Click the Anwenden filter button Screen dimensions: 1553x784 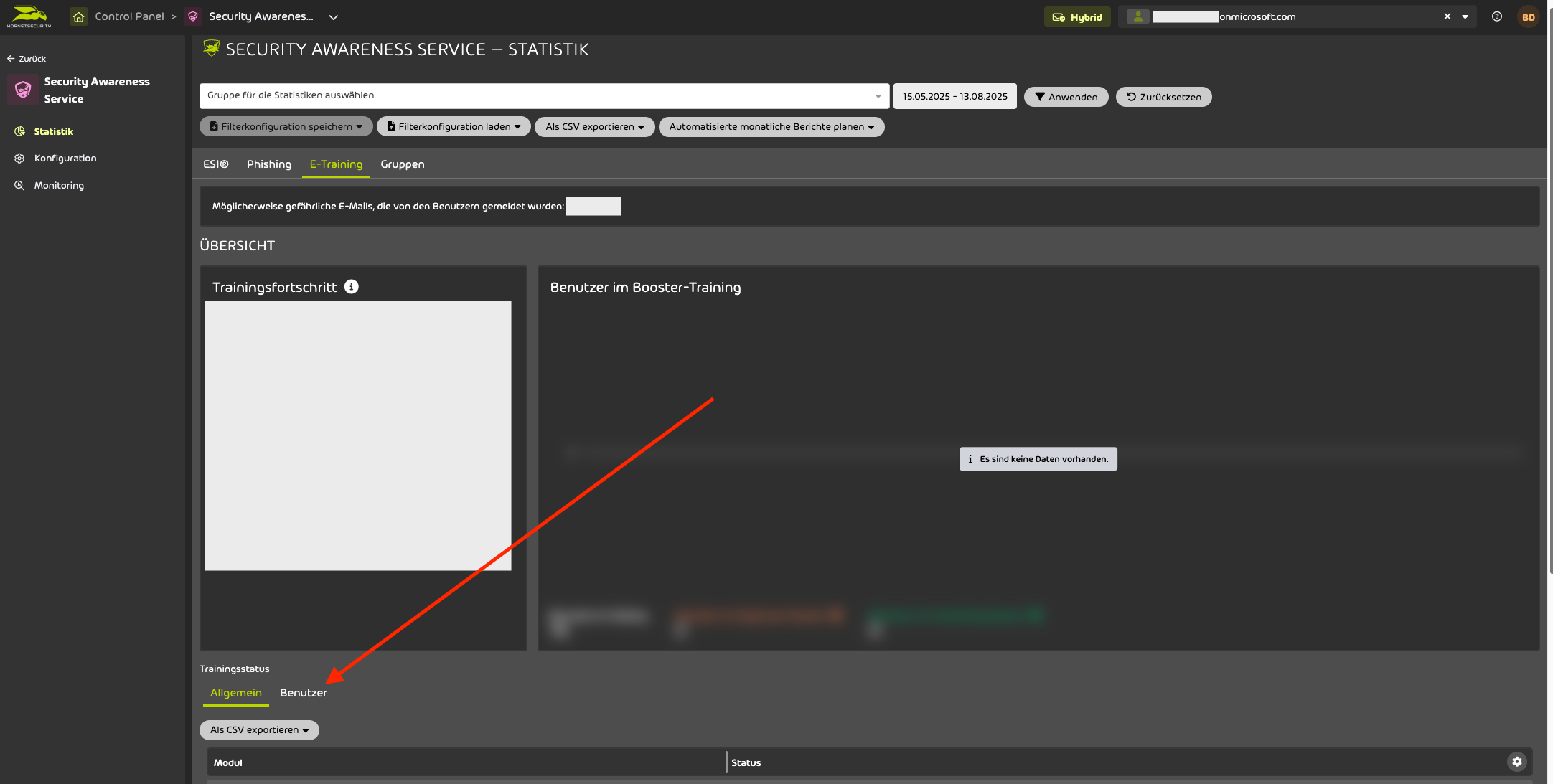(1066, 97)
